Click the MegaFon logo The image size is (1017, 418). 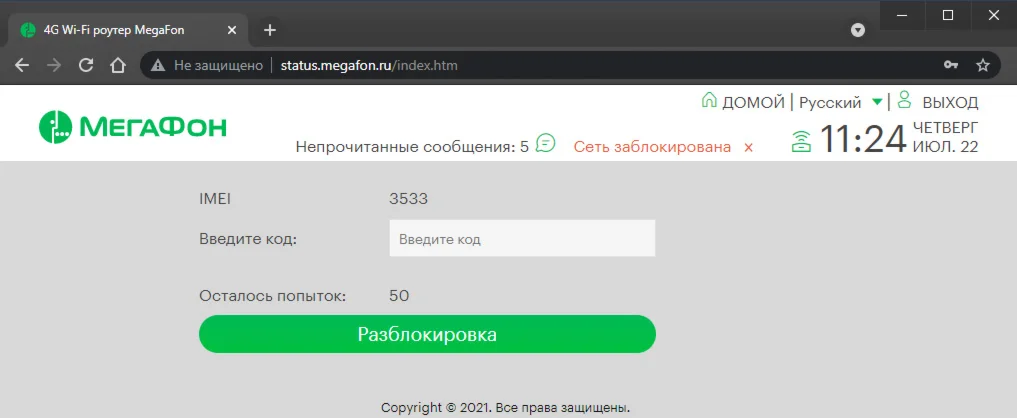click(x=133, y=127)
